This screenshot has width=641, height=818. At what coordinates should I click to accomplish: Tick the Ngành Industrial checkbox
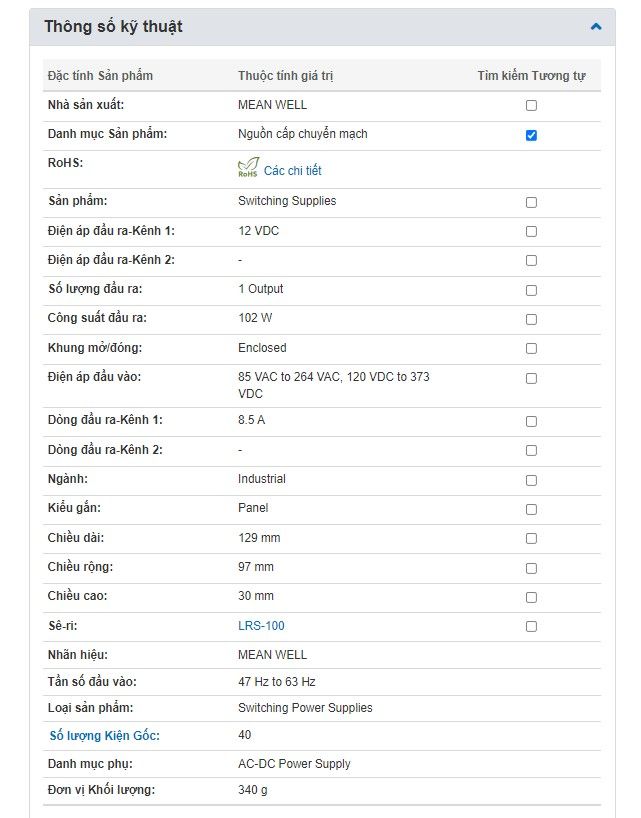click(531, 480)
